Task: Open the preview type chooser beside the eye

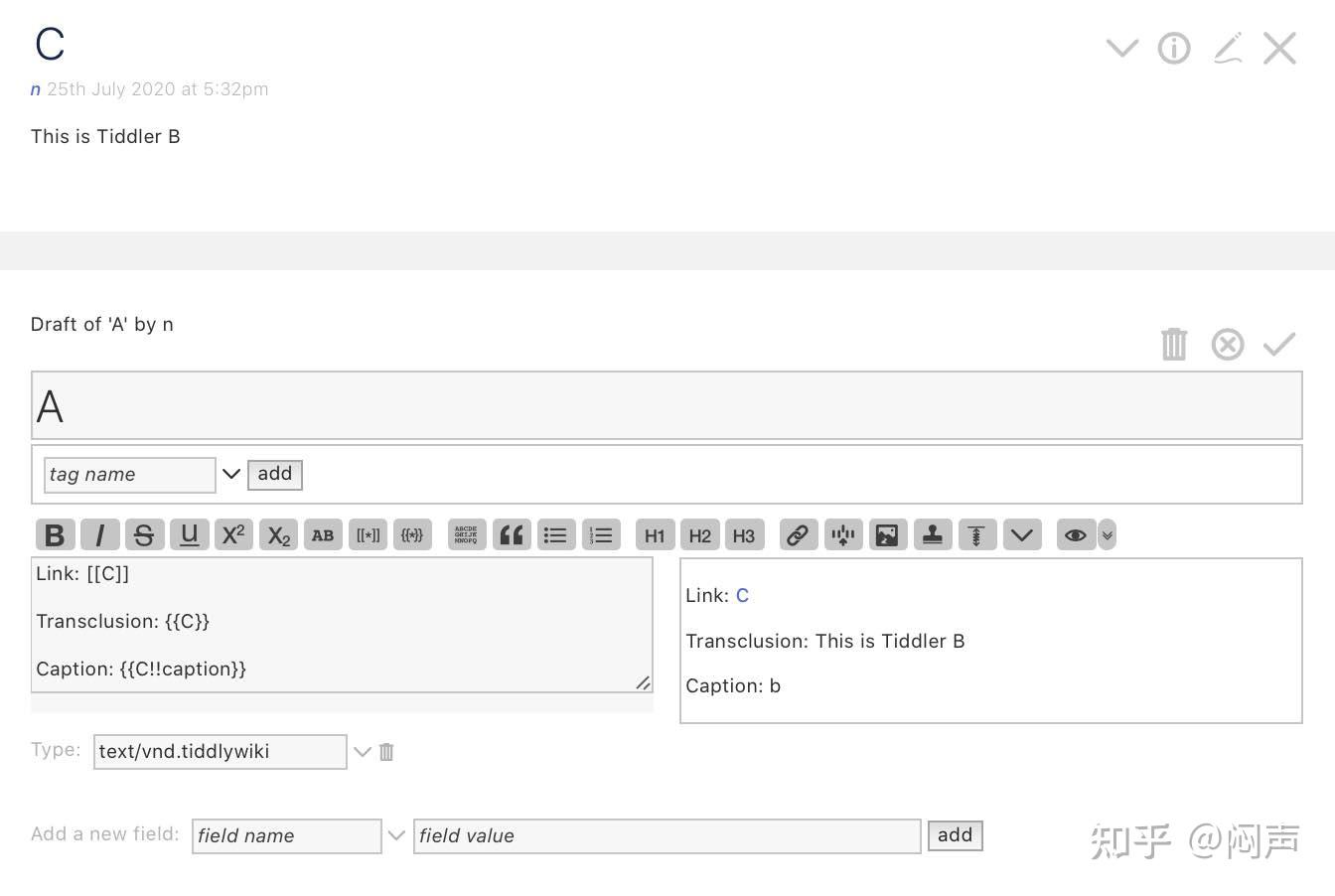Action: point(1108,535)
